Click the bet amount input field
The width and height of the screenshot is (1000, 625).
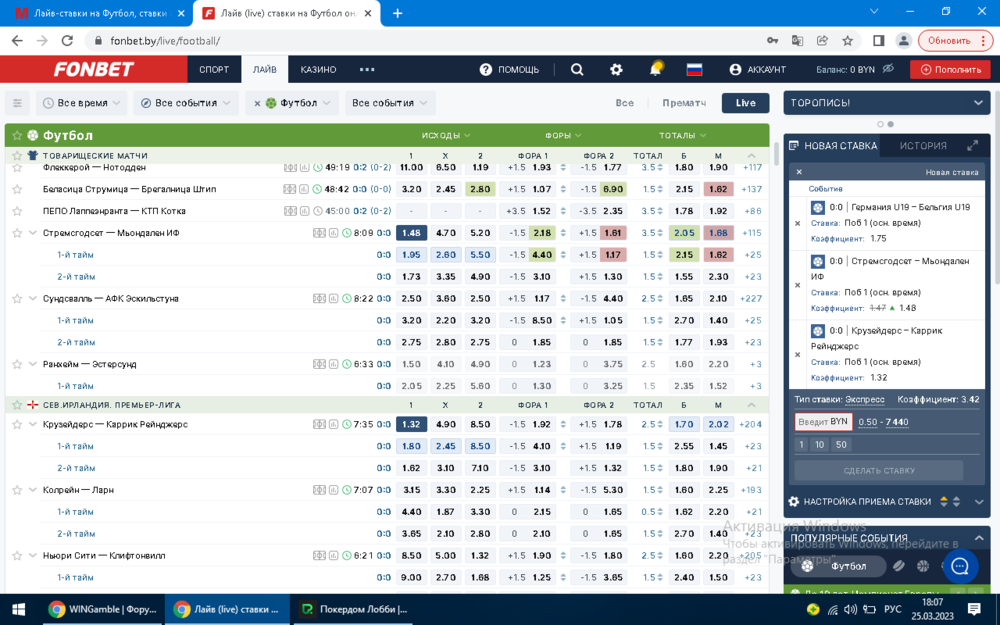click(x=823, y=422)
